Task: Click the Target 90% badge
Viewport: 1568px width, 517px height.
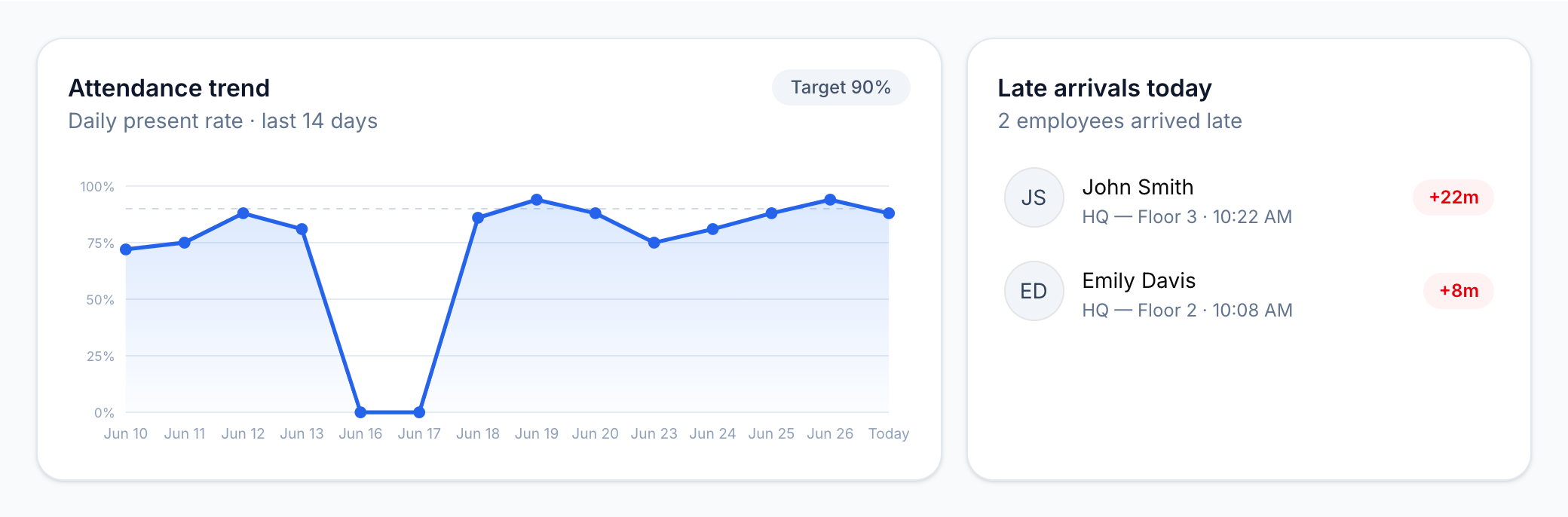Action: tap(841, 87)
